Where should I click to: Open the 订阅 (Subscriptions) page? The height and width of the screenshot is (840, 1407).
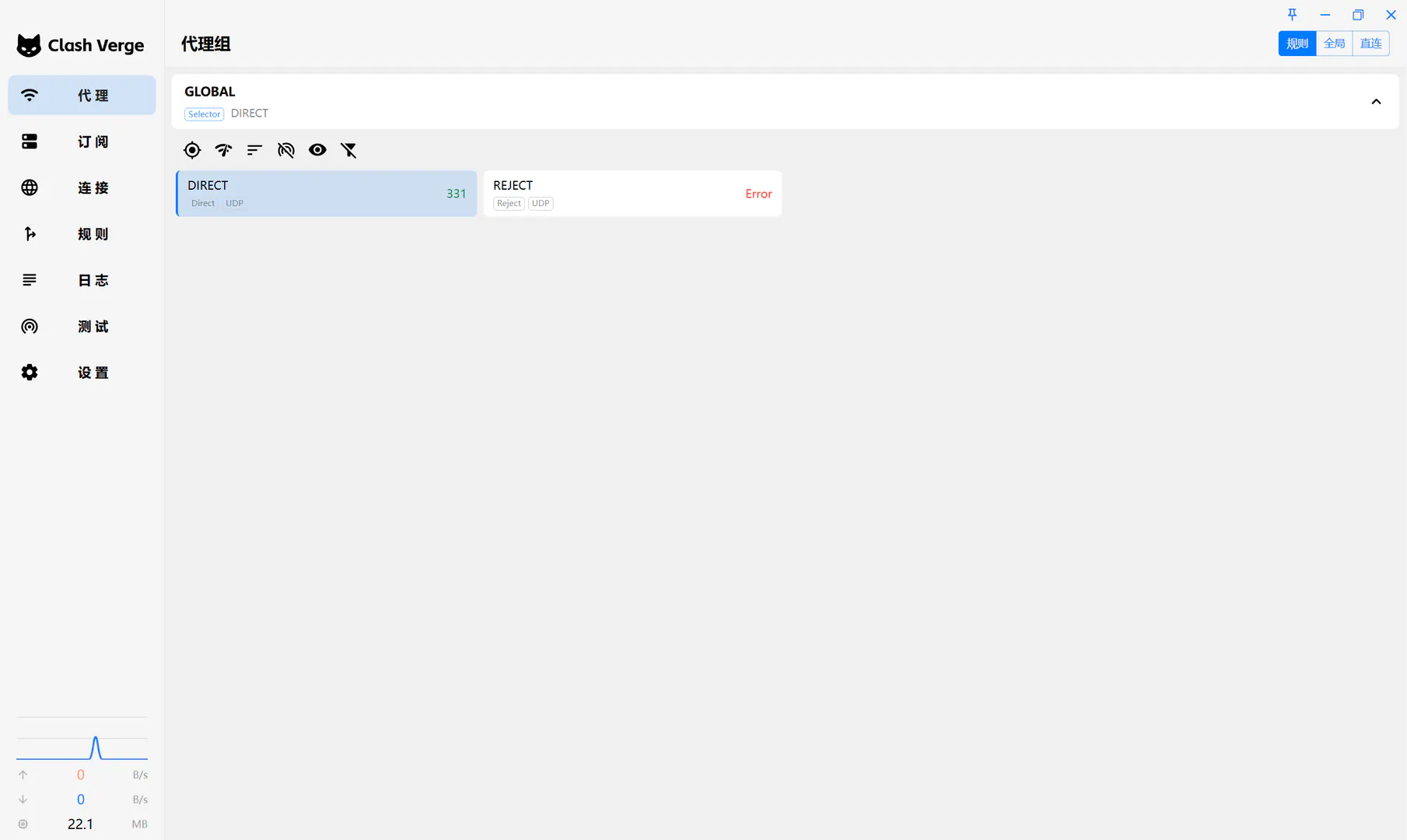click(x=82, y=142)
